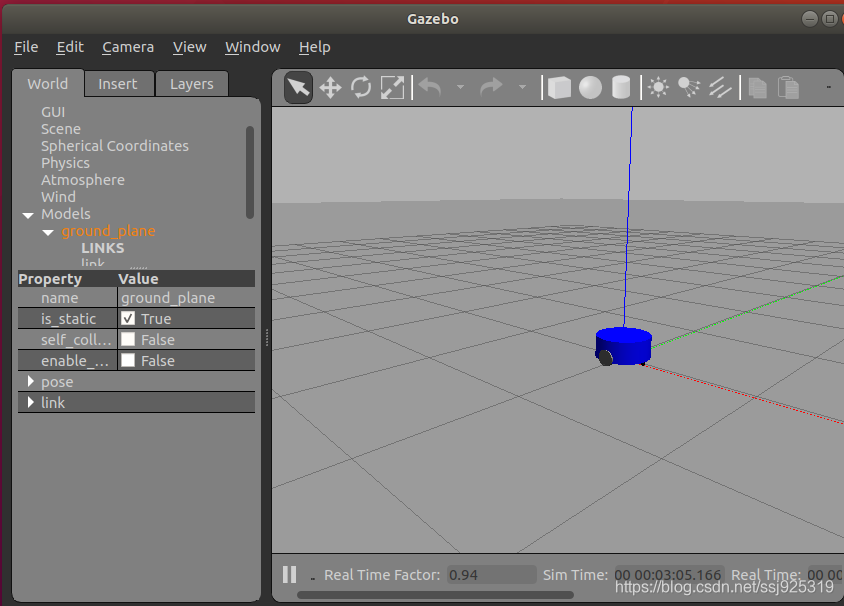
Task: Switch to the World tab
Action: (48, 84)
